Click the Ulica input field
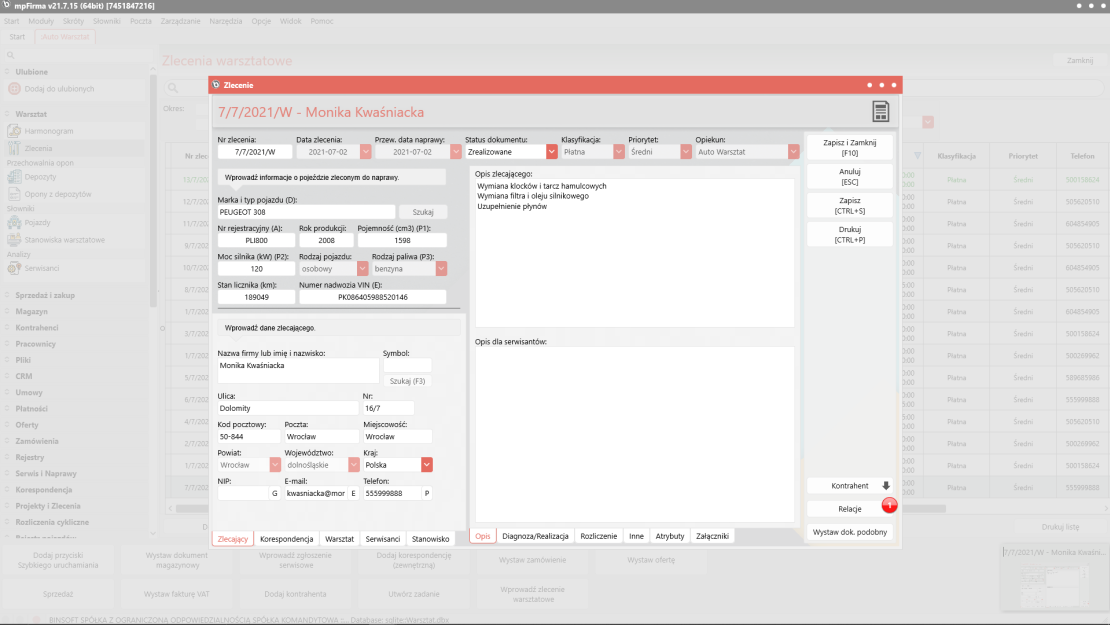Image resolution: width=1110 pixels, height=625 pixels. pyautogui.click(x=288, y=408)
